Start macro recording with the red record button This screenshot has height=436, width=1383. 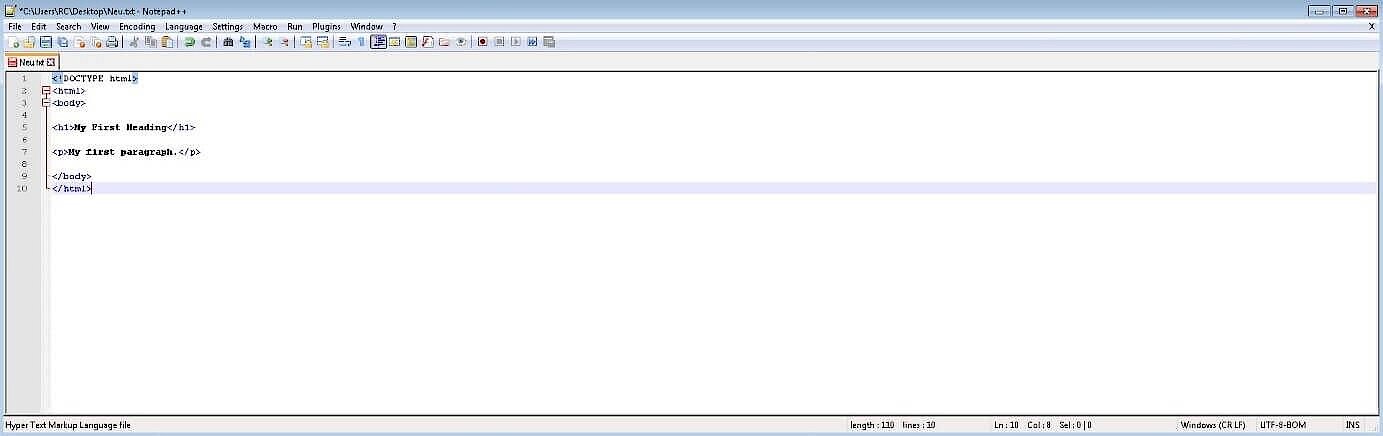[482, 42]
